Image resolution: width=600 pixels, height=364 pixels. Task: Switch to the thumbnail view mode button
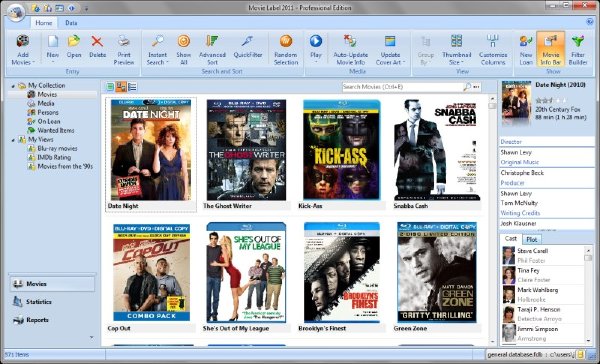pyautogui.click(x=121, y=87)
